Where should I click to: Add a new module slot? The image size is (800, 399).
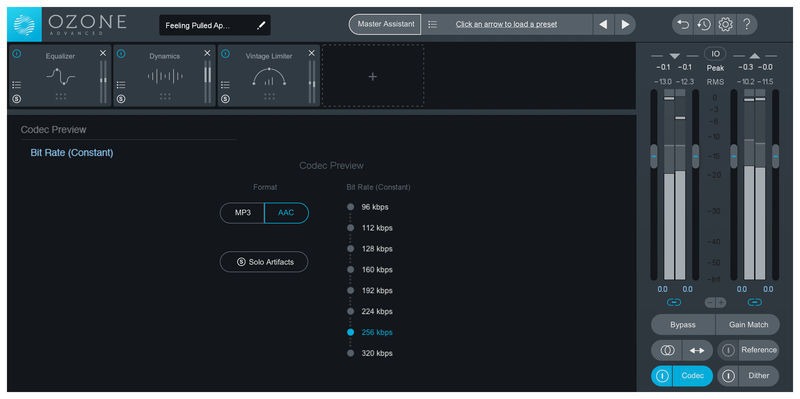click(x=373, y=76)
